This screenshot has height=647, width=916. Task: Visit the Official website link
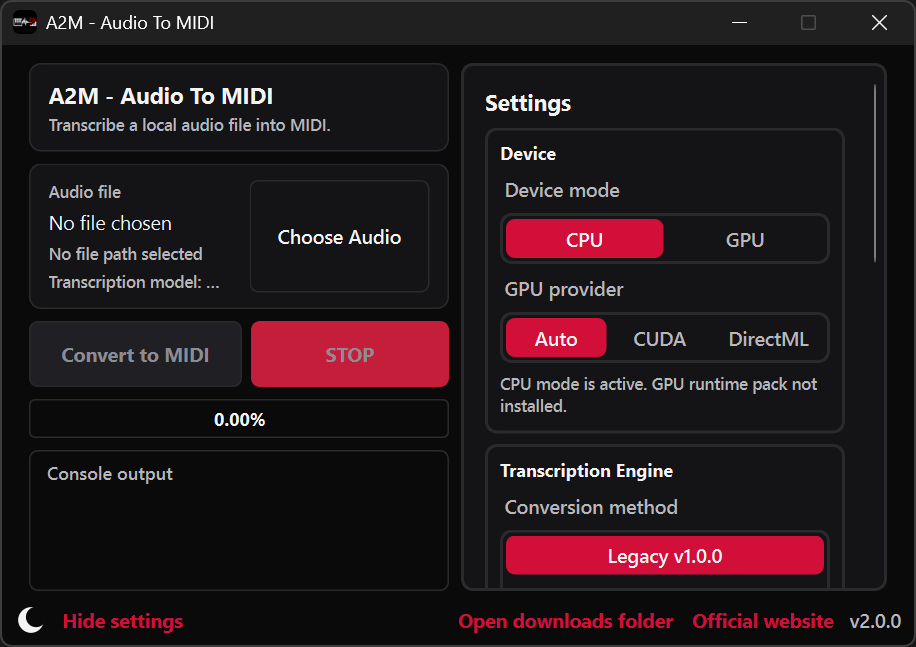pyautogui.click(x=762, y=621)
